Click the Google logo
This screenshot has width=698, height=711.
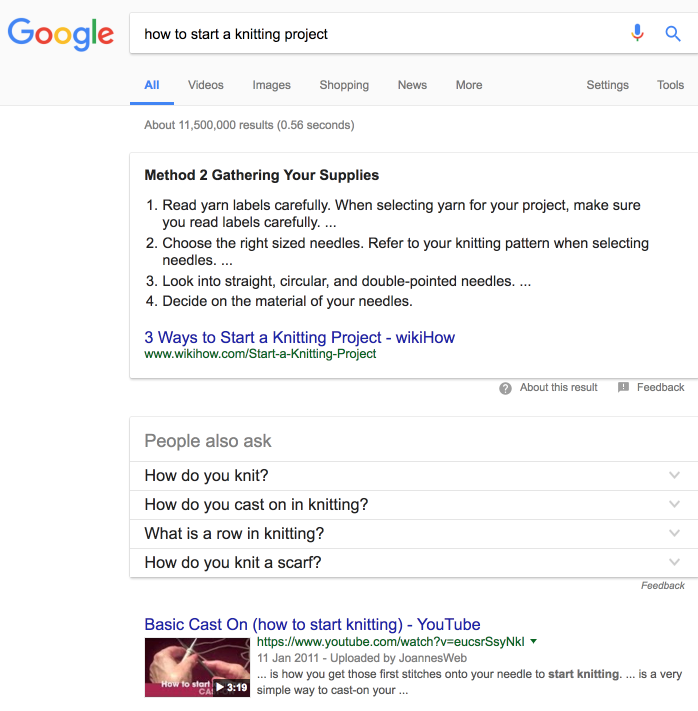pyautogui.click(x=61, y=34)
